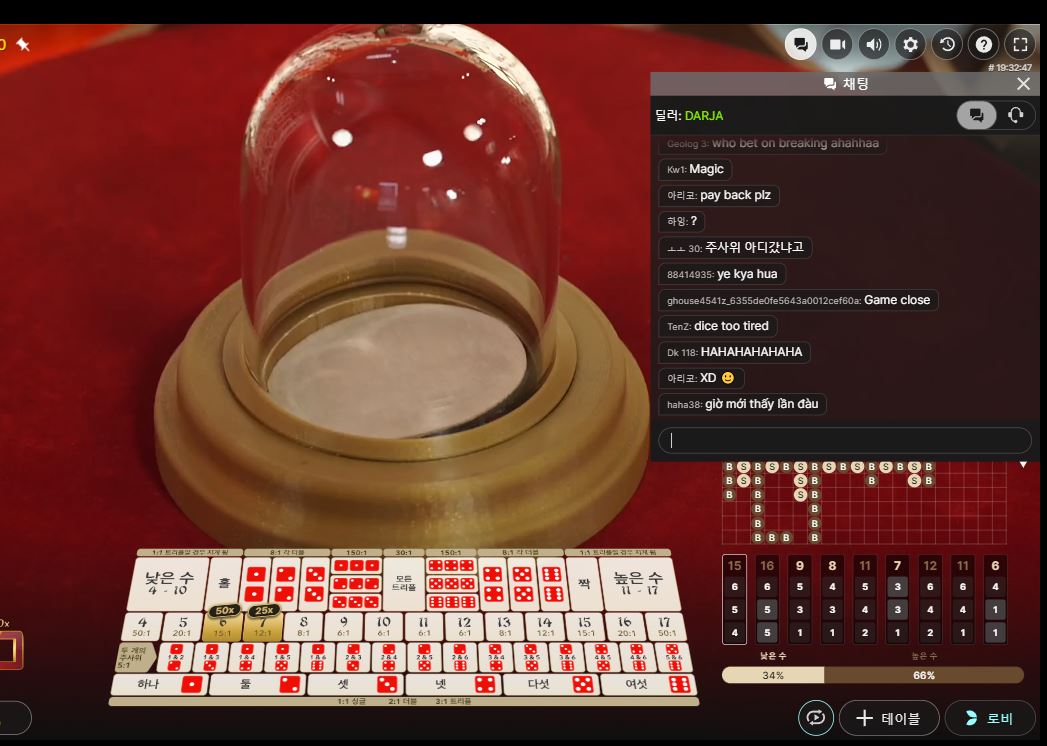
Task: Bet on 높은 수 11-17 area
Action: (x=638, y=584)
